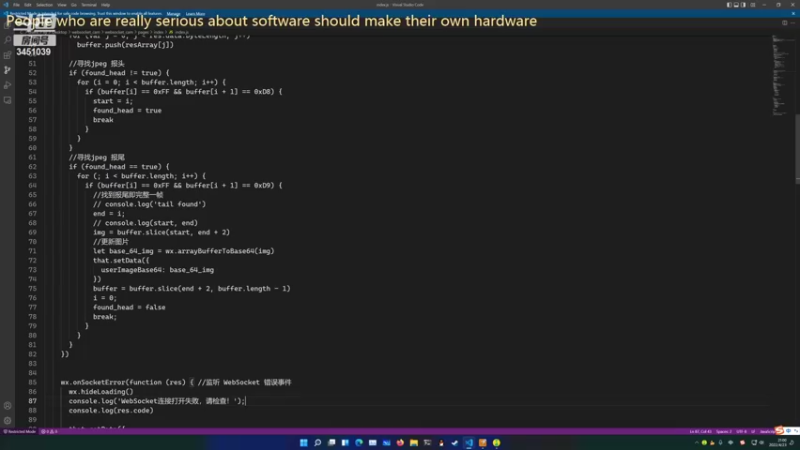Click Manage in restricted mode banner
This screenshot has height=450, width=800.
click(173, 14)
